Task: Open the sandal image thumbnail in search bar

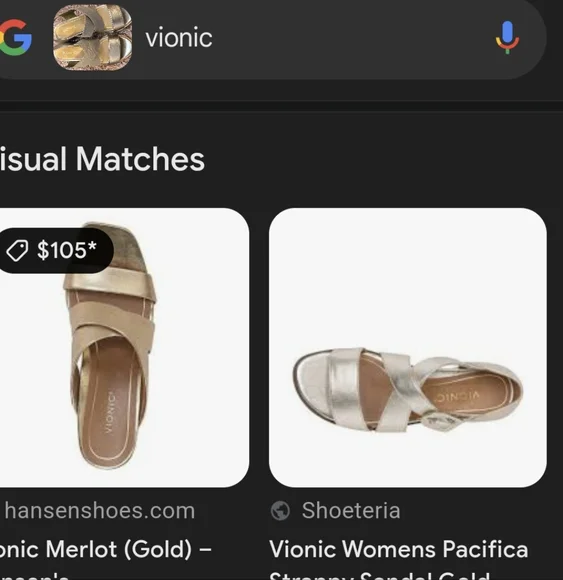Action: (x=92, y=38)
